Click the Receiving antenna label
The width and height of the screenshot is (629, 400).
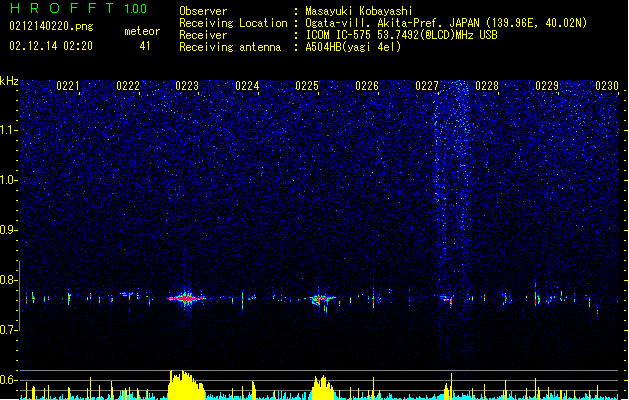pos(230,47)
